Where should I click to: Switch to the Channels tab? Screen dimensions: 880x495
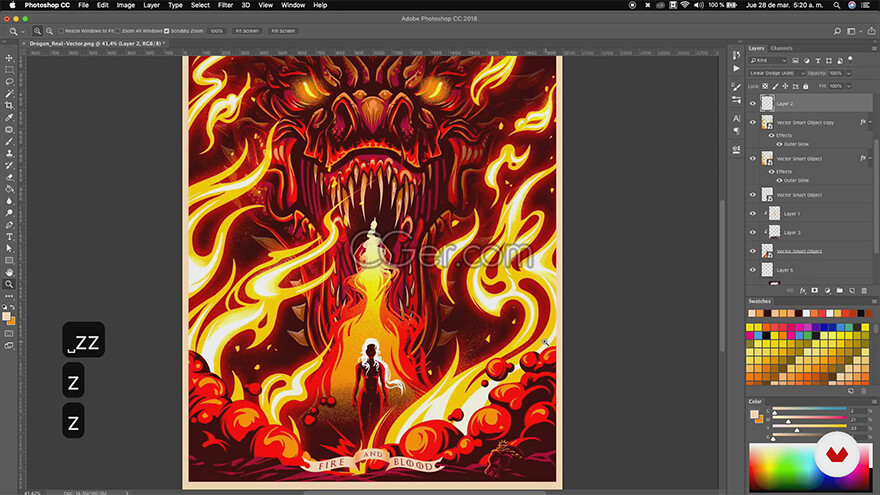point(781,48)
